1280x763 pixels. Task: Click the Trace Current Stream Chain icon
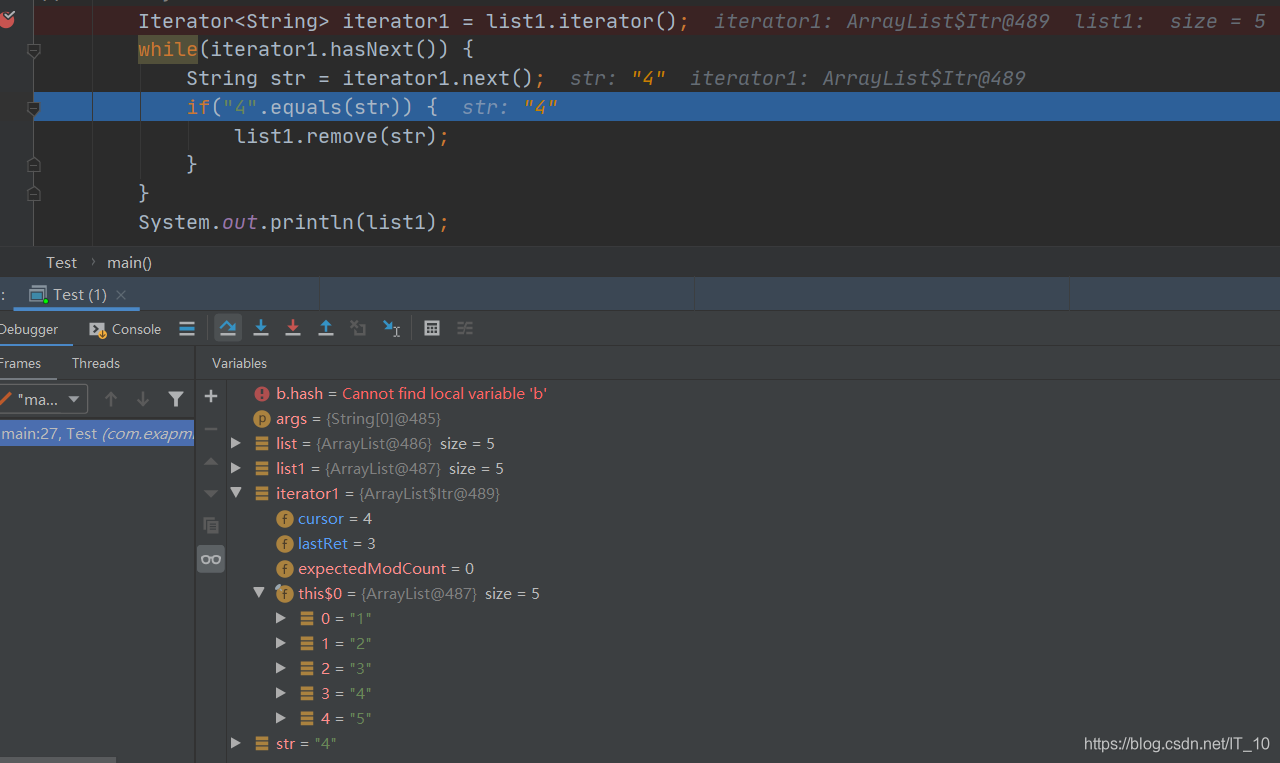465,328
